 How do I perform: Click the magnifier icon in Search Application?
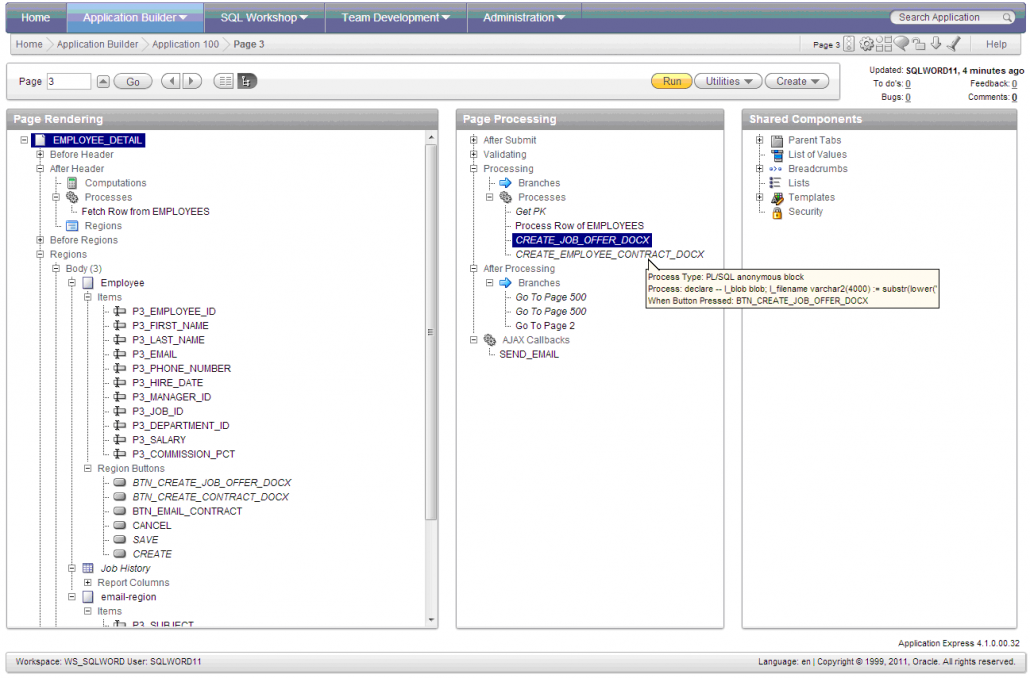click(x=1007, y=17)
